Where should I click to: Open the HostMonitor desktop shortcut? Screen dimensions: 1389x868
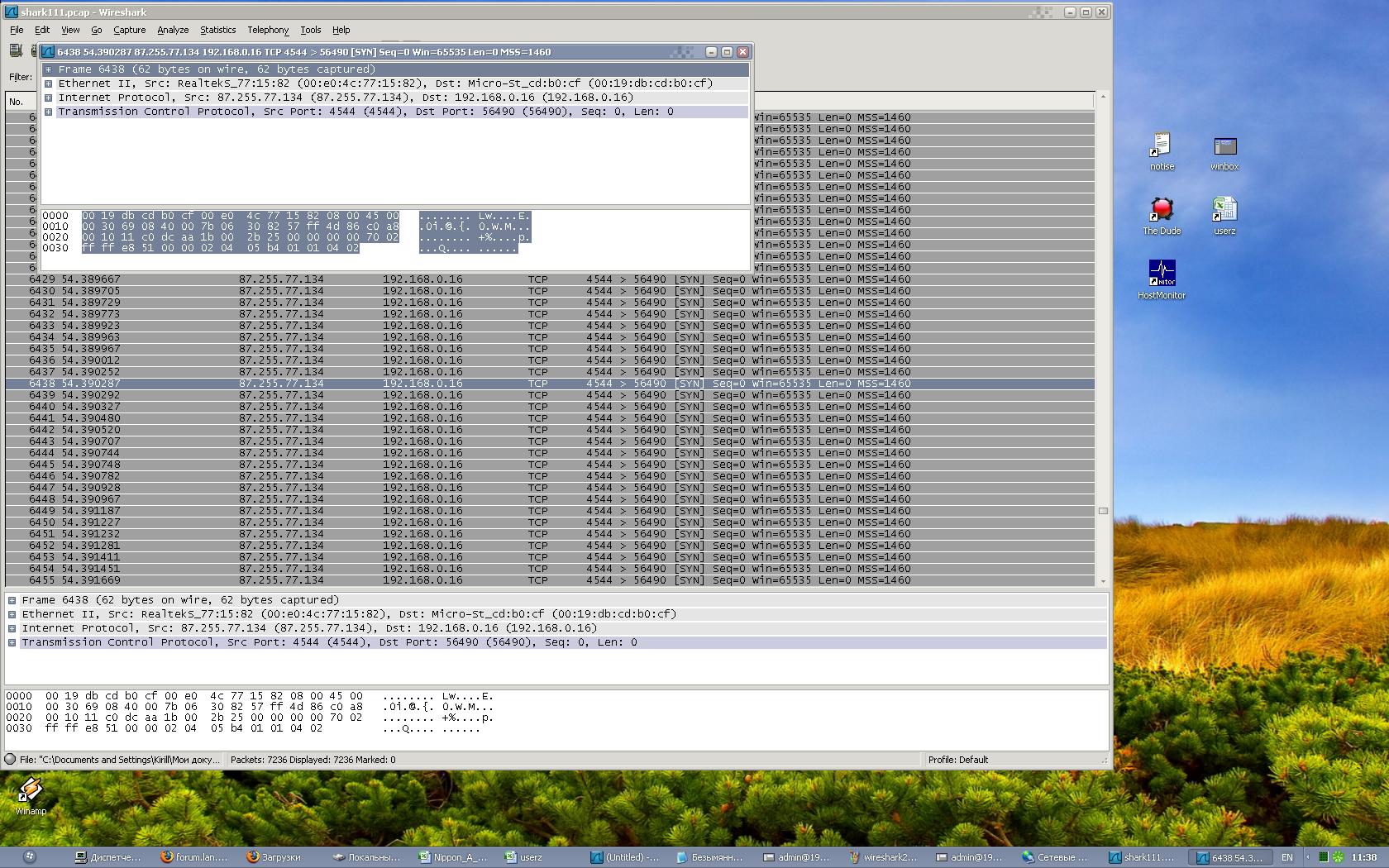(1162, 275)
